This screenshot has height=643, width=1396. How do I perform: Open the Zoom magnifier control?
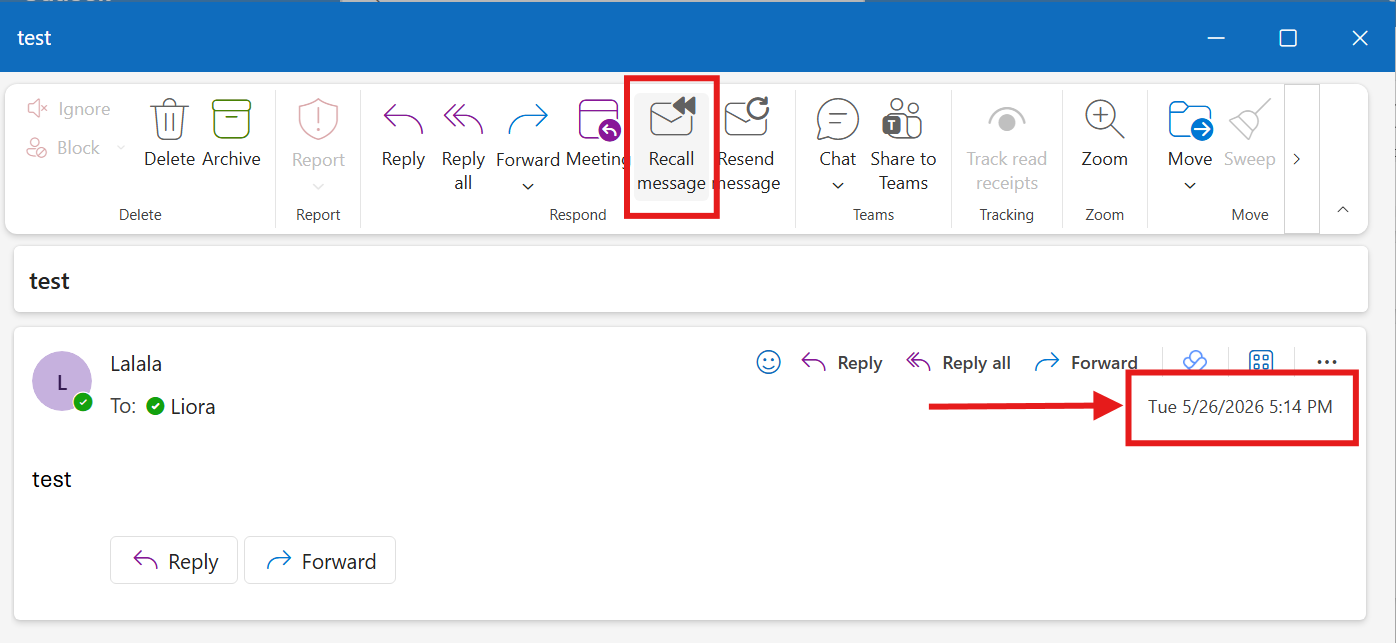tap(1104, 120)
